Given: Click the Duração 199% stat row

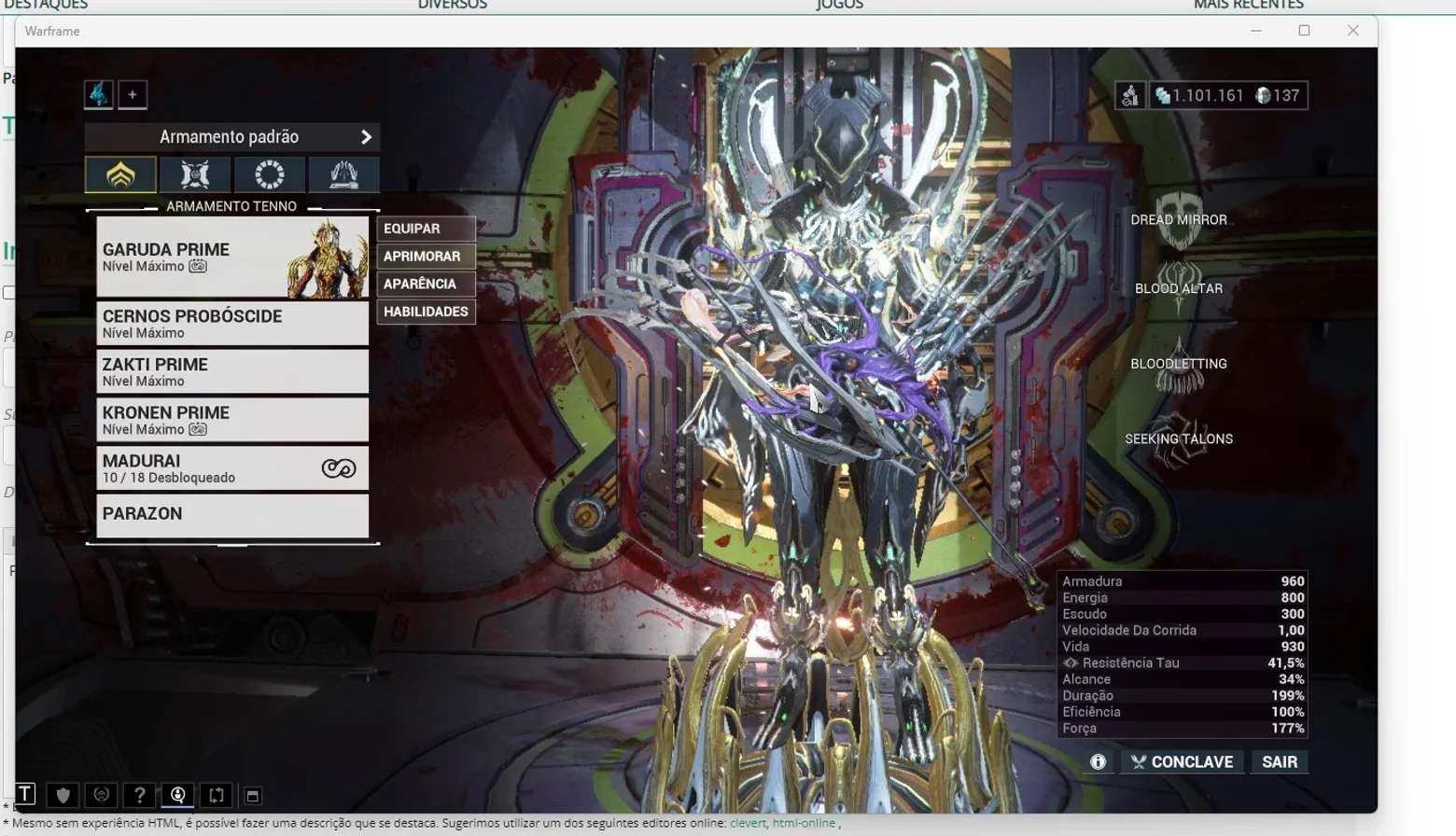Looking at the screenshot, I should click(x=1183, y=696).
